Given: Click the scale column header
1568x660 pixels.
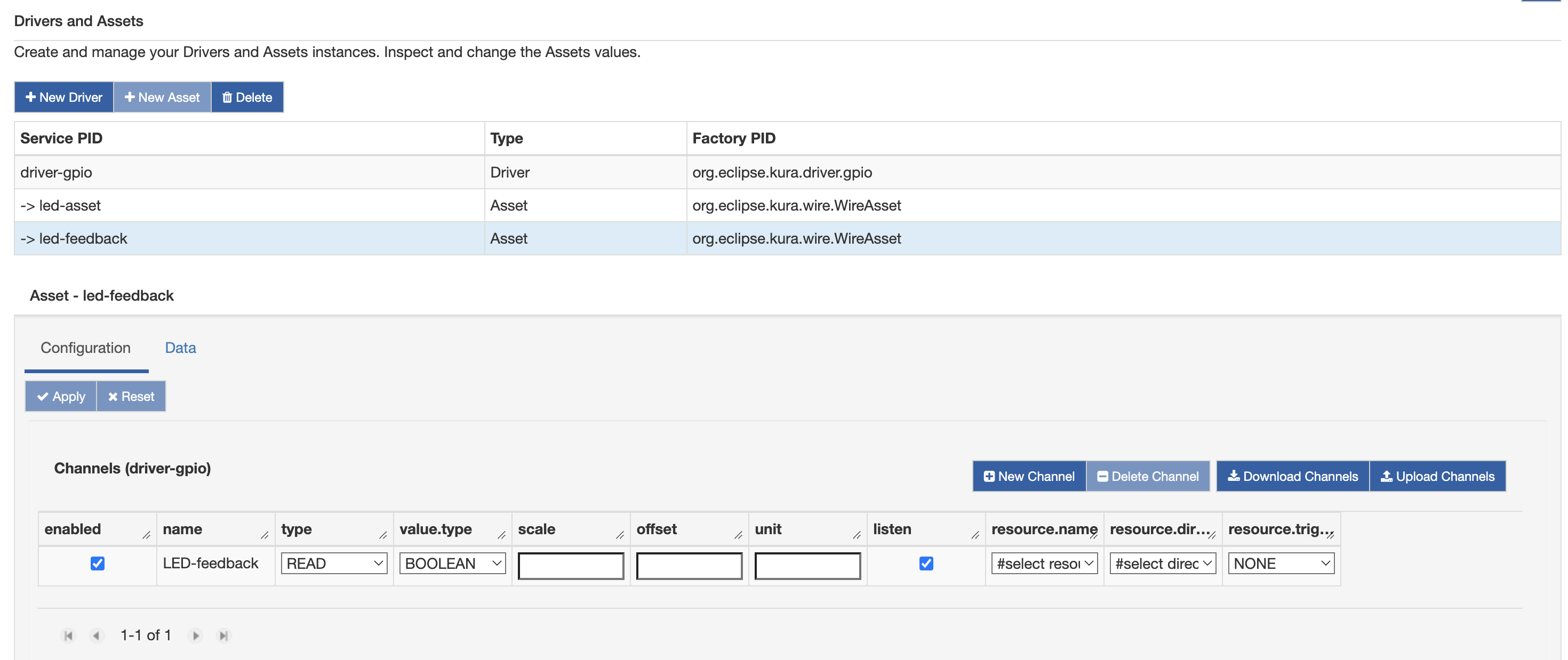Looking at the screenshot, I should pyautogui.click(x=571, y=529).
